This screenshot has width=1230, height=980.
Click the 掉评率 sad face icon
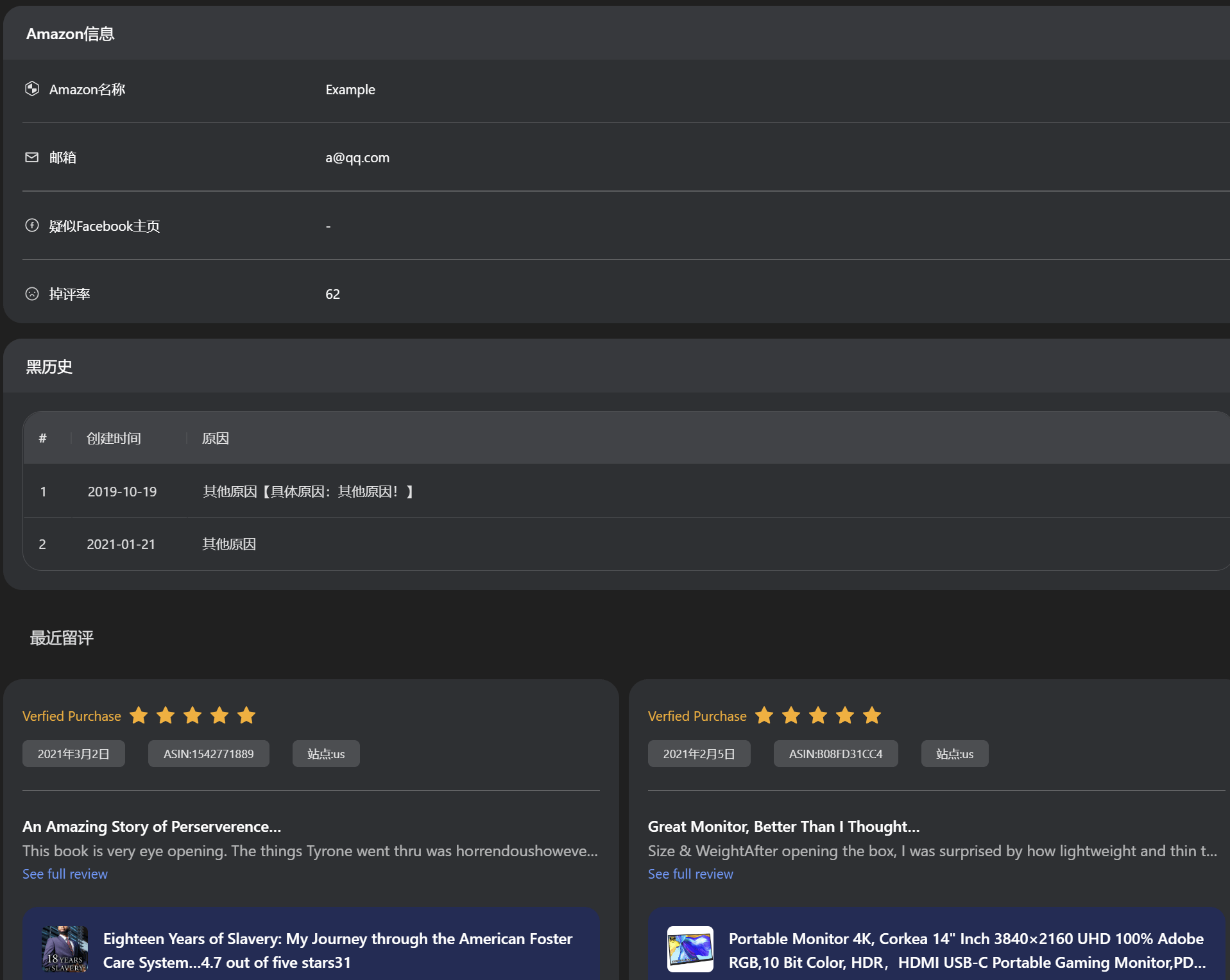point(31,294)
